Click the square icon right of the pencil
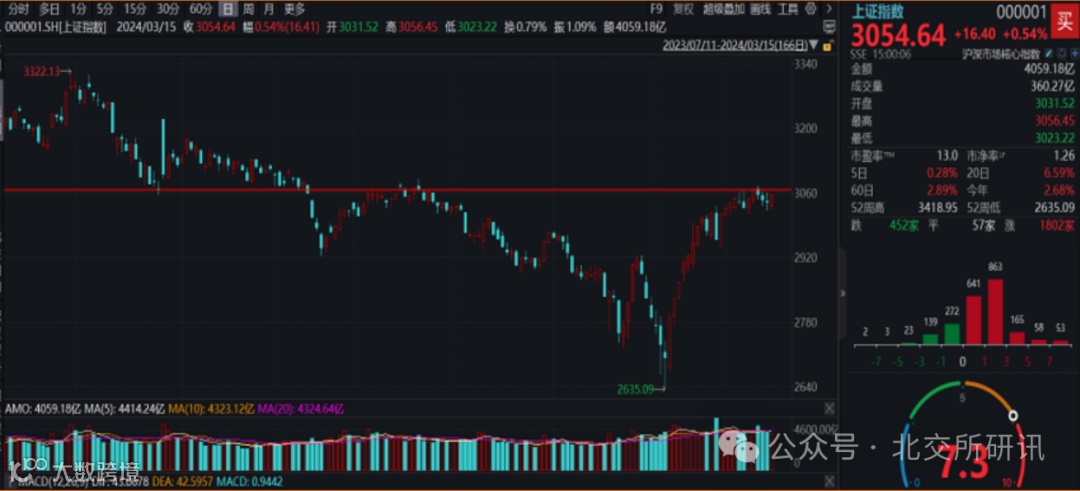This screenshot has height=491, width=1080. pyautogui.click(x=1060, y=52)
